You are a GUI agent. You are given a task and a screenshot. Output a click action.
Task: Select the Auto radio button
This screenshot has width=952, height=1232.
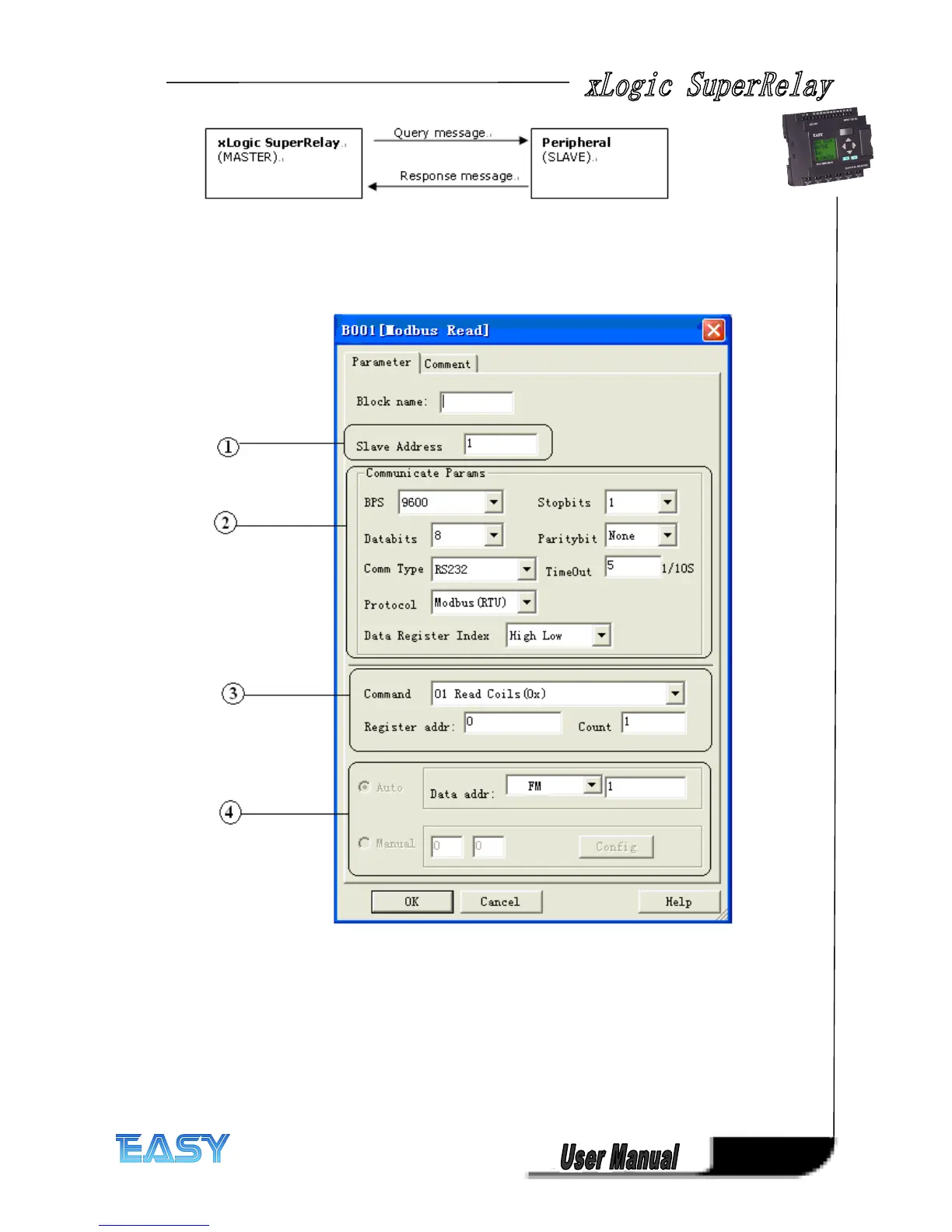[364, 787]
